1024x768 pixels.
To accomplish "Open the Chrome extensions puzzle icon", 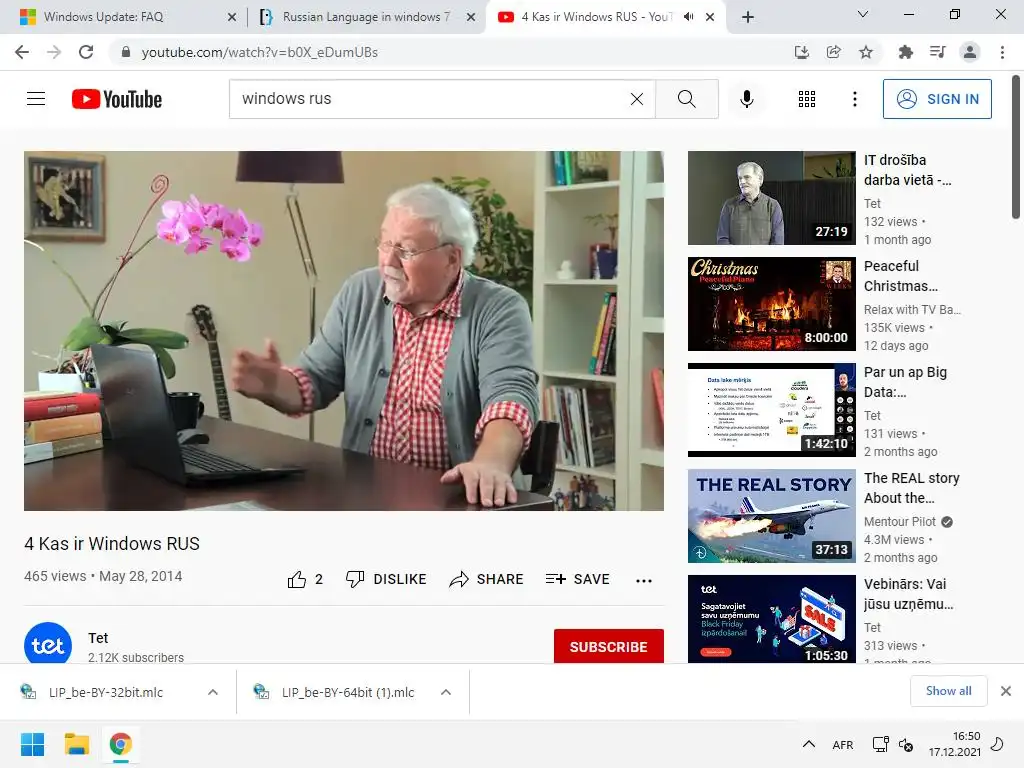I will click(x=905, y=52).
